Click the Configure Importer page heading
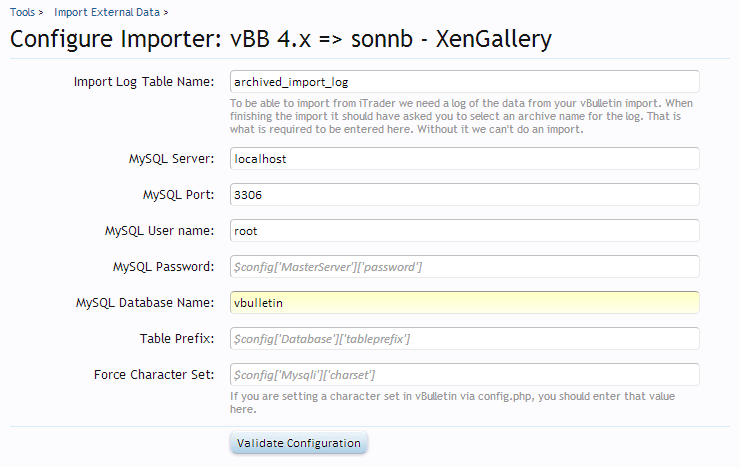740x467 pixels. pyautogui.click(x=281, y=39)
